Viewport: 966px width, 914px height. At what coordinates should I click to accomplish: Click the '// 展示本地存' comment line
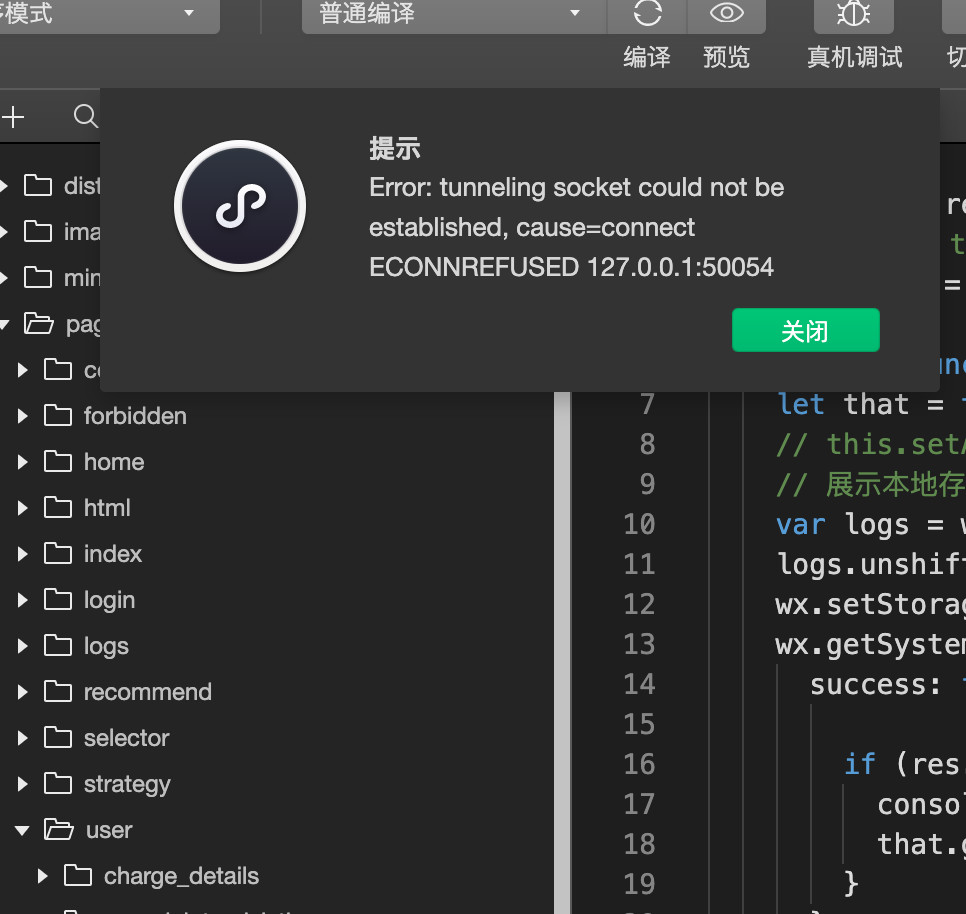[x=871, y=485]
